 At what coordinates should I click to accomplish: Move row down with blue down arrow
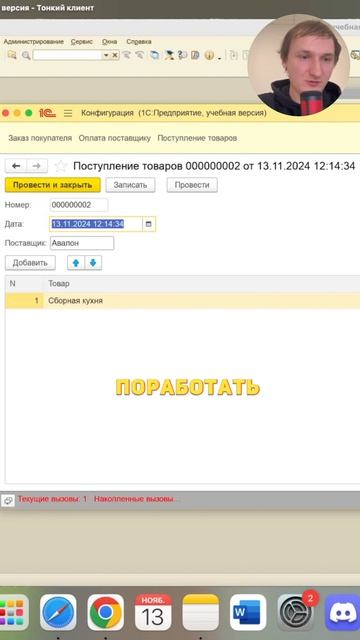(x=93, y=263)
